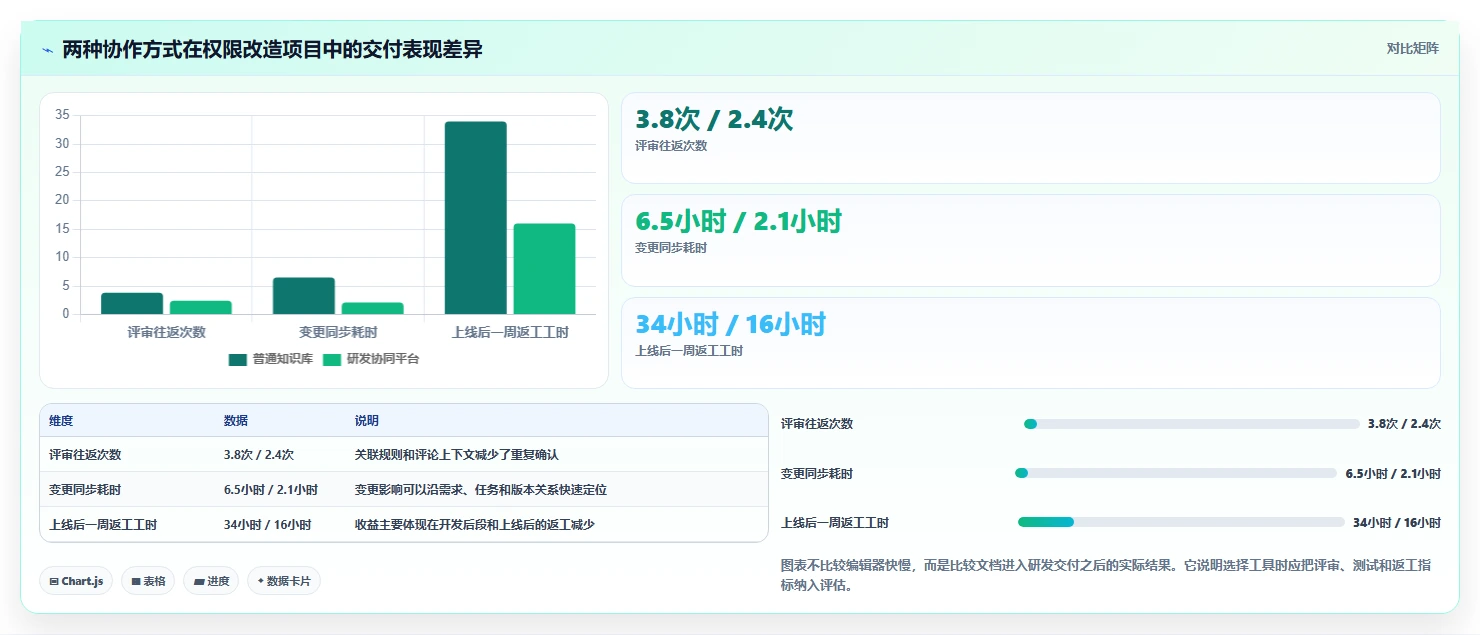Screen dimensions: 1480x635
Task: Click progress value 34小时 / 16小时
Action: tap(1397, 522)
